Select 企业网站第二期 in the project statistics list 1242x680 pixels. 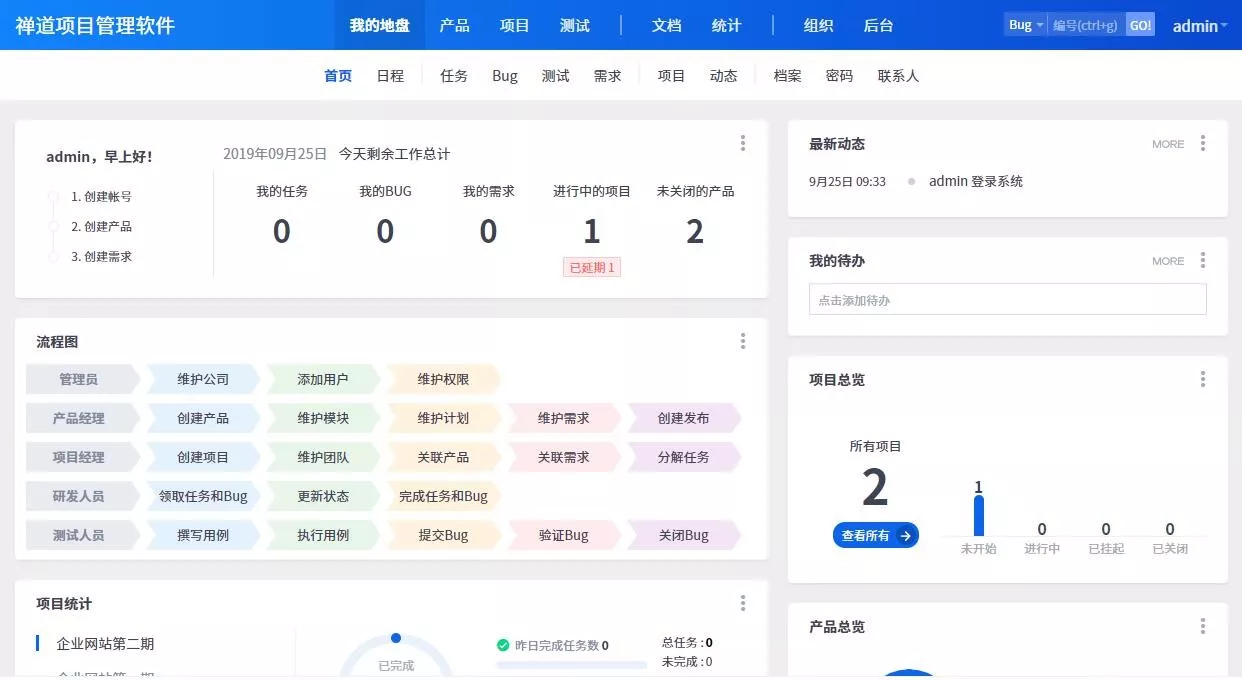[105, 644]
